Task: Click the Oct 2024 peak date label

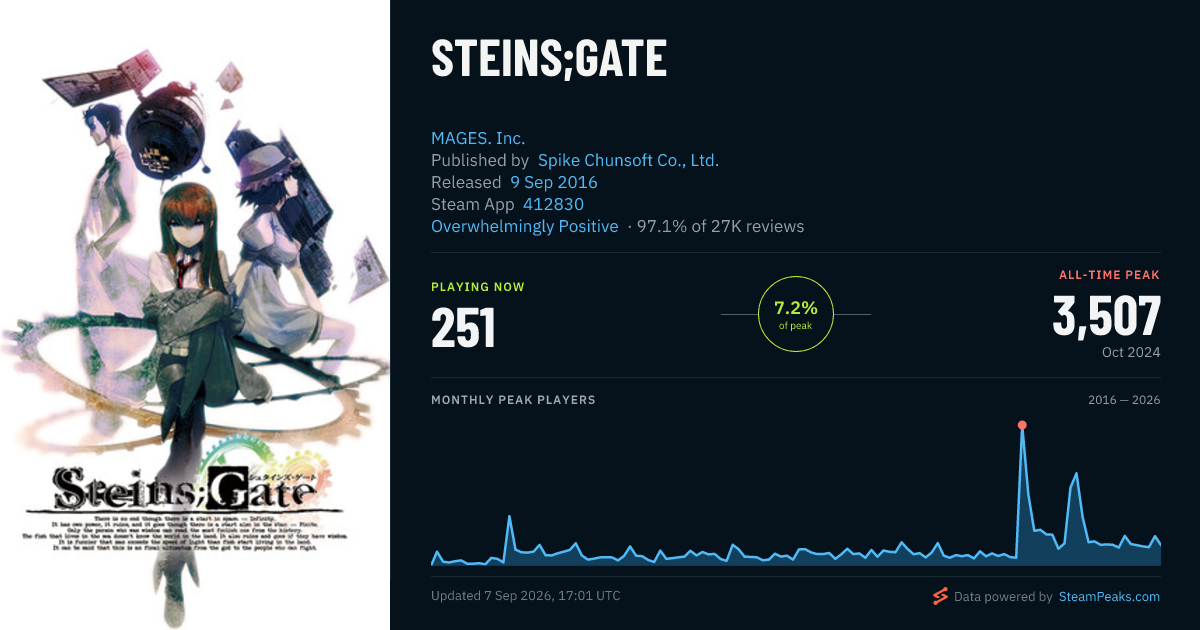Action: (1133, 352)
